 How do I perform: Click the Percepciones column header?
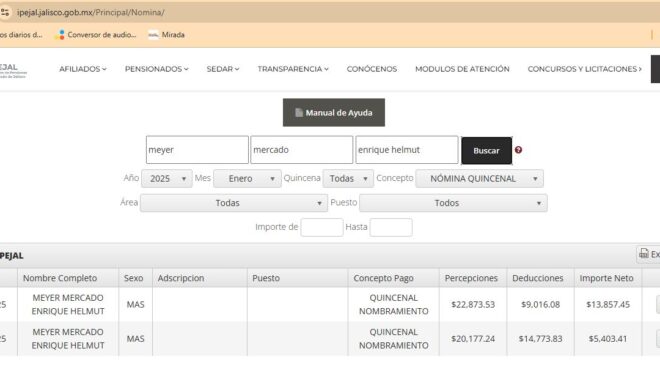(x=473, y=278)
